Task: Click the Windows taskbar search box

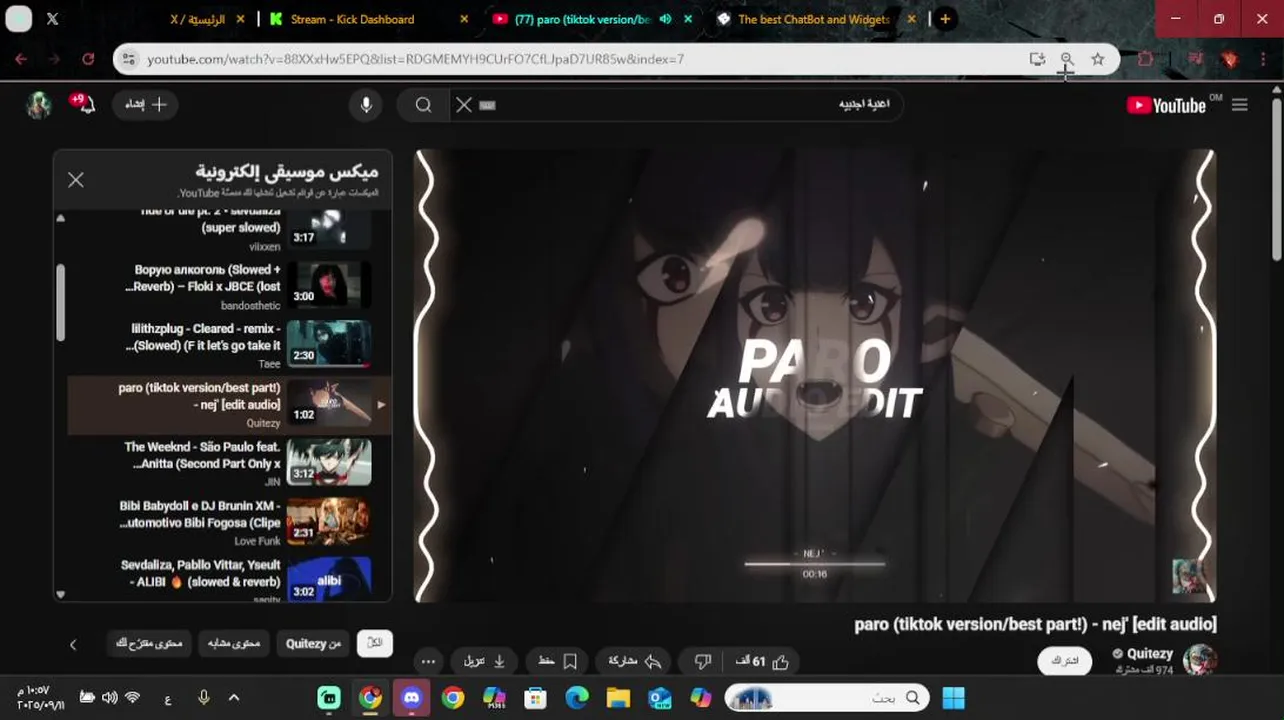Action: point(826,697)
